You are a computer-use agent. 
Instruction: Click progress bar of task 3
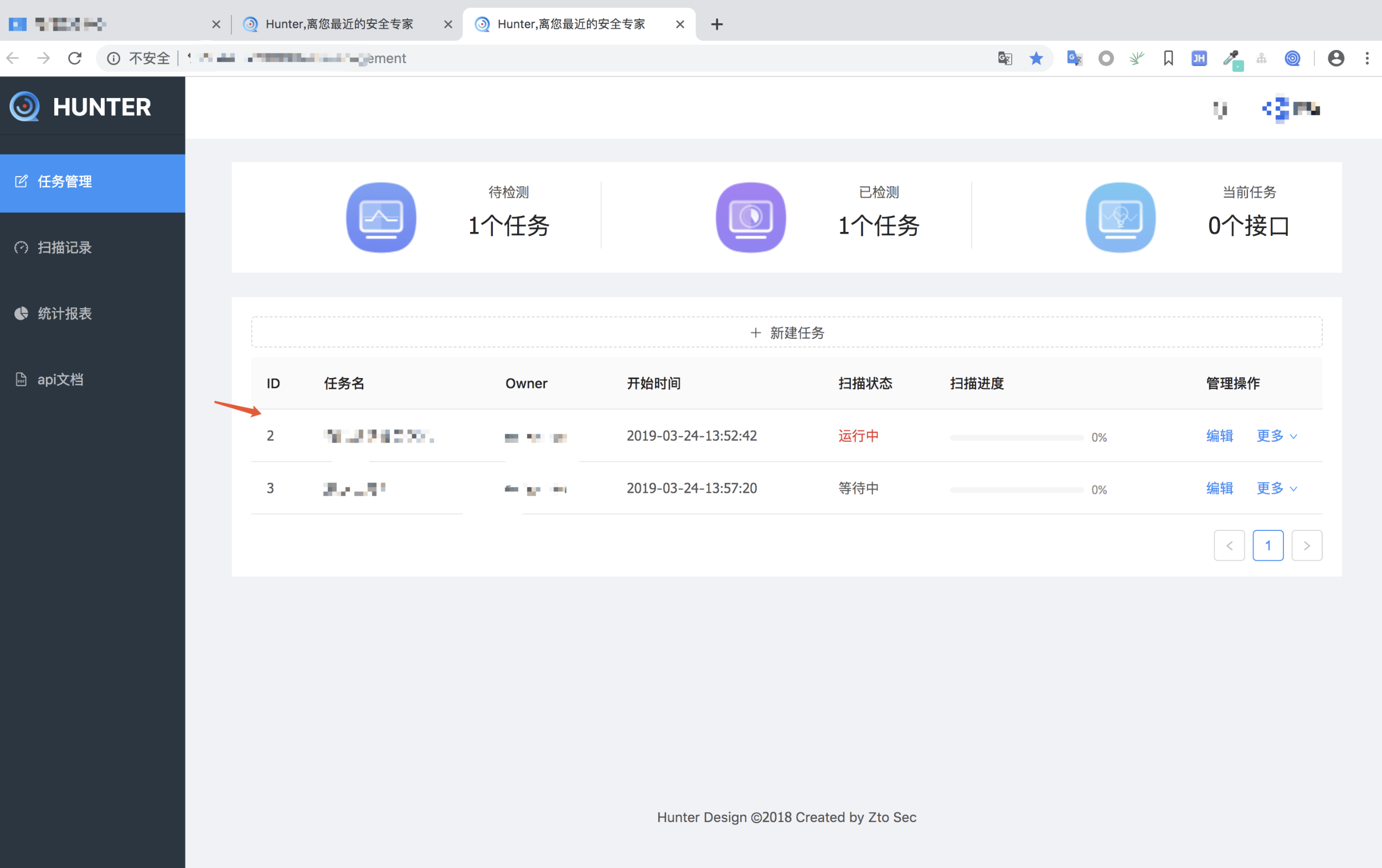[1017, 490]
